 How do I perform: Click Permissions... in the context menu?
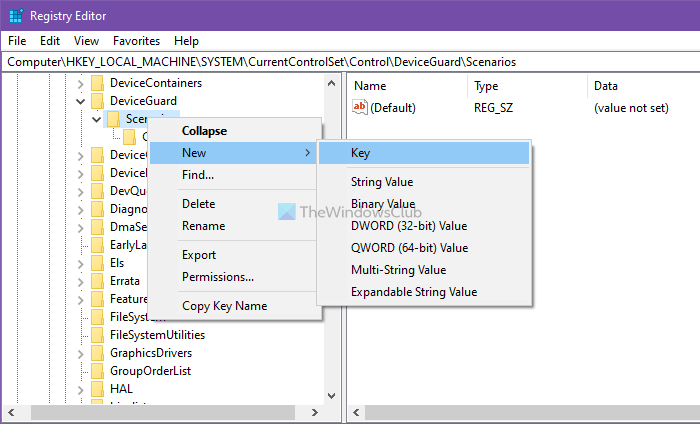pyautogui.click(x=217, y=277)
